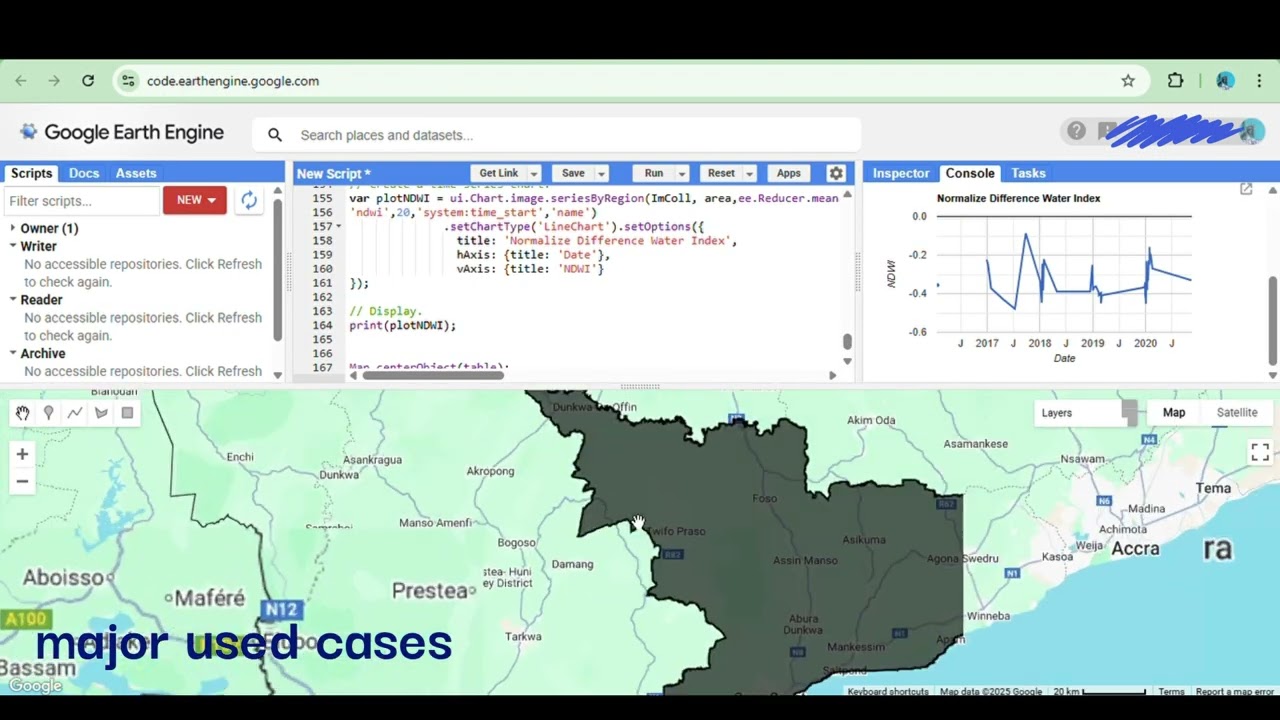Open the Reset dropdown arrow
This screenshot has height=720, width=1280.
coord(749,173)
